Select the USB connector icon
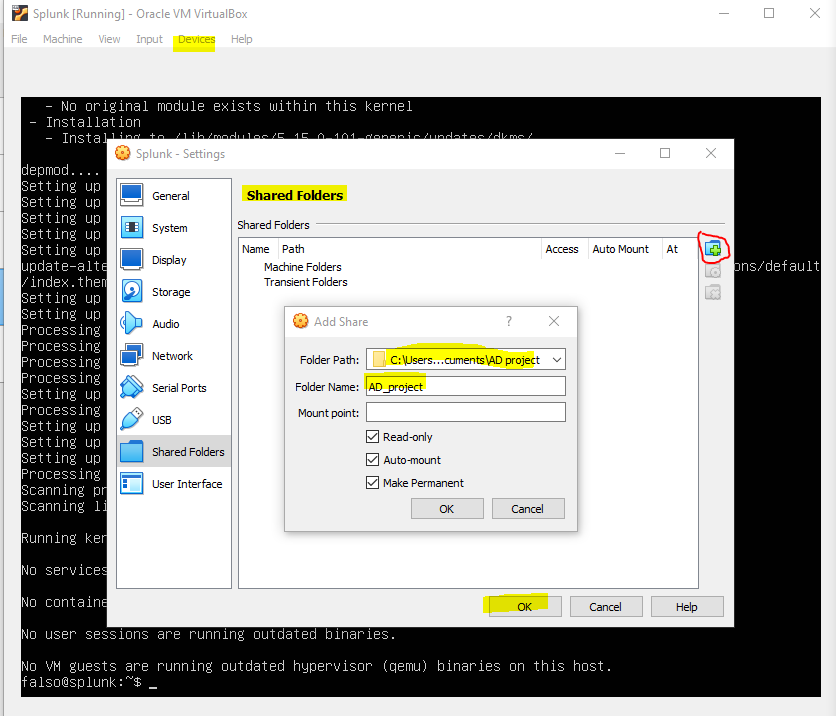The width and height of the screenshot is (836, 716). tap(131, 420)
